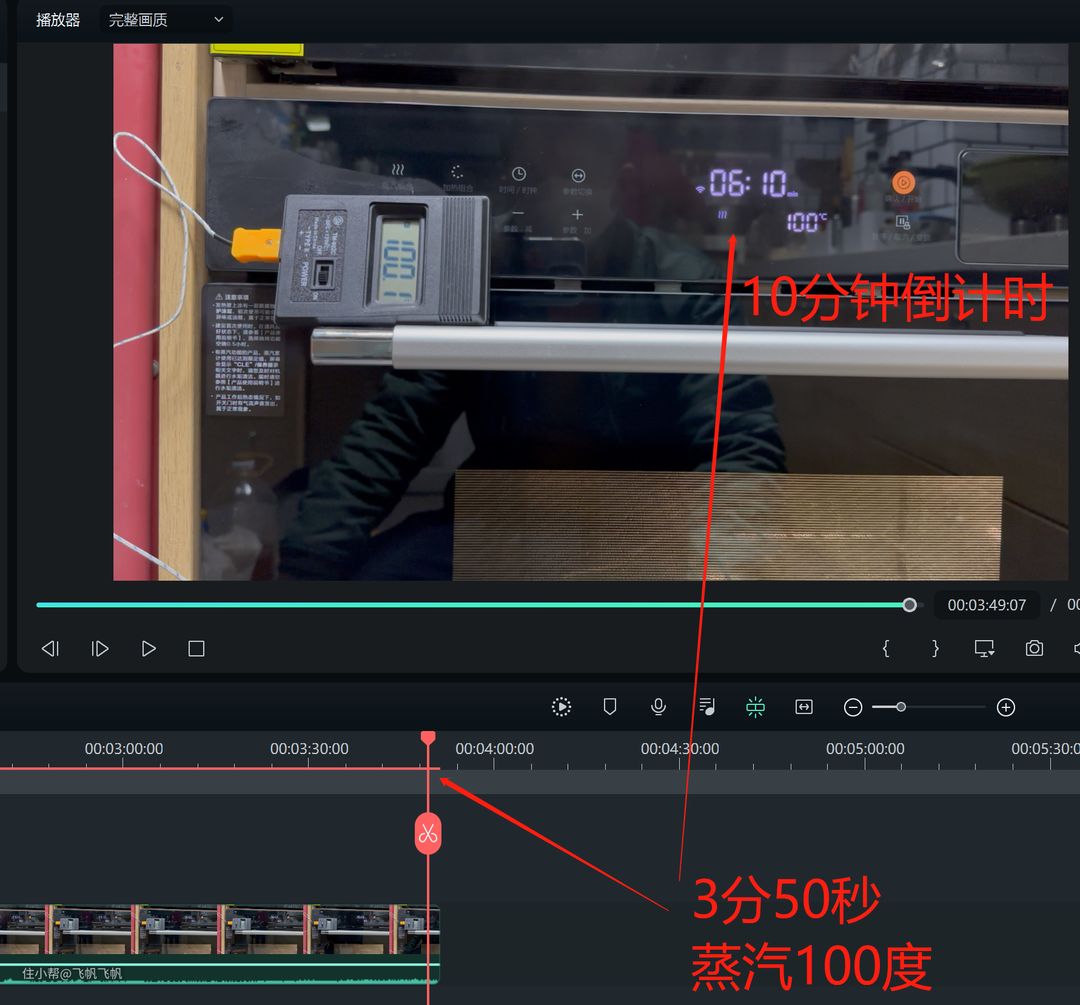Open the audio mixer music icon
Viewport: 1080px width, 1005px height.
point(707,707)
